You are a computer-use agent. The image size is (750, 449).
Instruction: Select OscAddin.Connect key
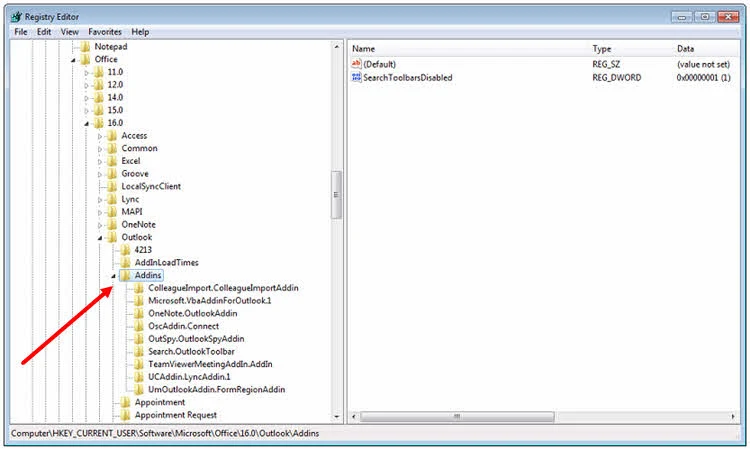pyautogui.click(x=184, y=326)
